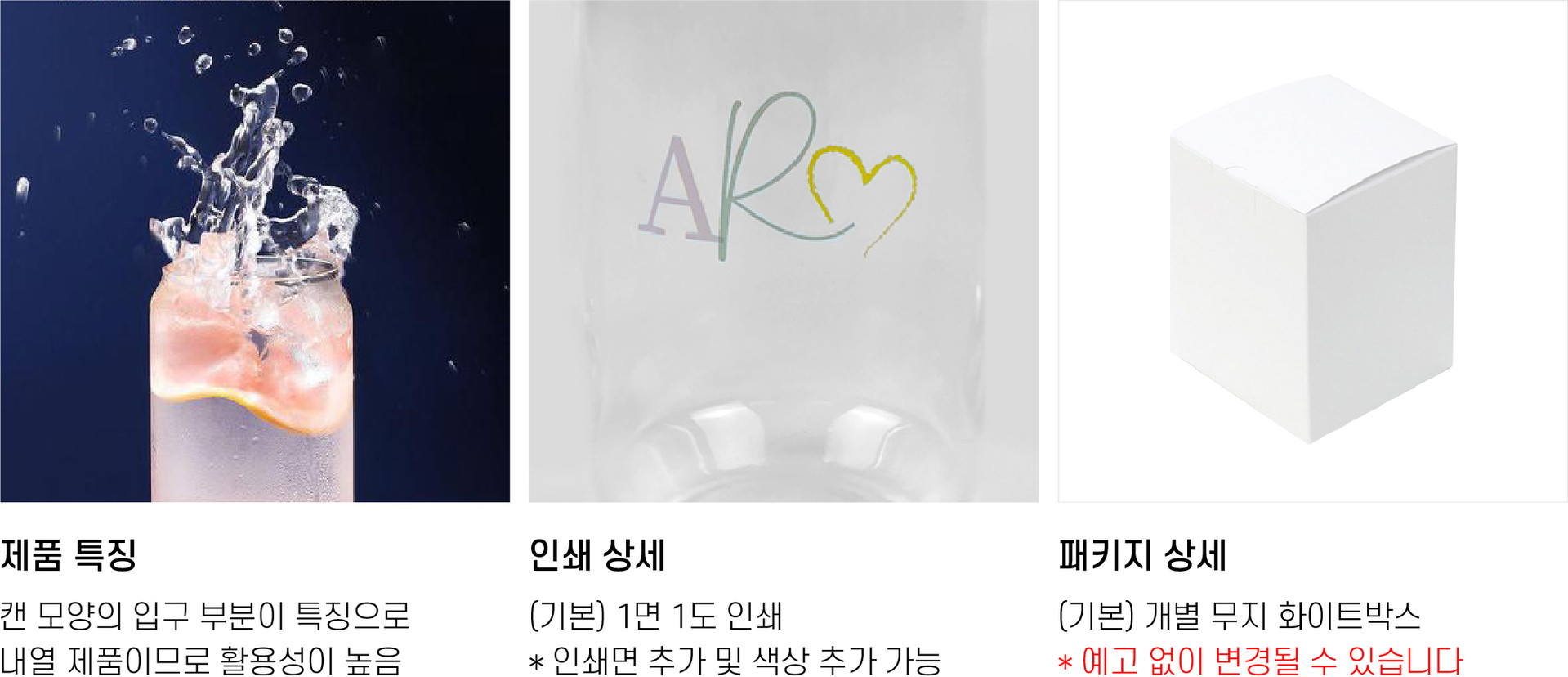The image size is (1568, 677).
Task: Select text '내열 제품이므로 활용성이 높음'
Action: pos(201,661)
